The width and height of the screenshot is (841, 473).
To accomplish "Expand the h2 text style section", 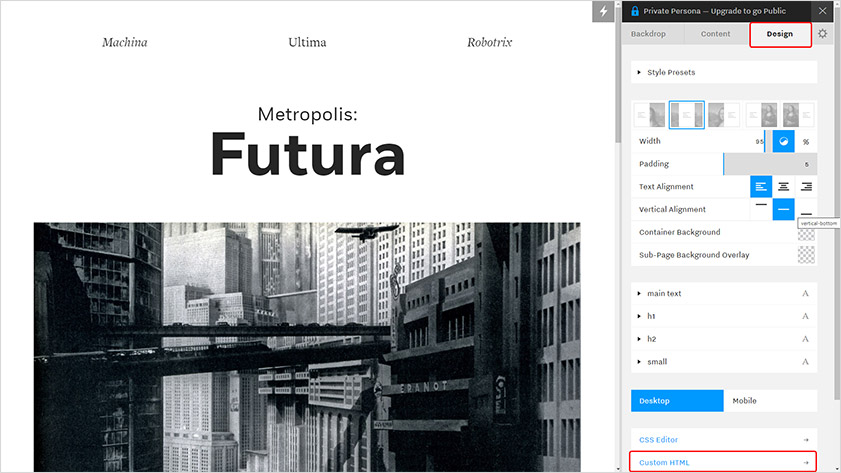I will (652, 339).
